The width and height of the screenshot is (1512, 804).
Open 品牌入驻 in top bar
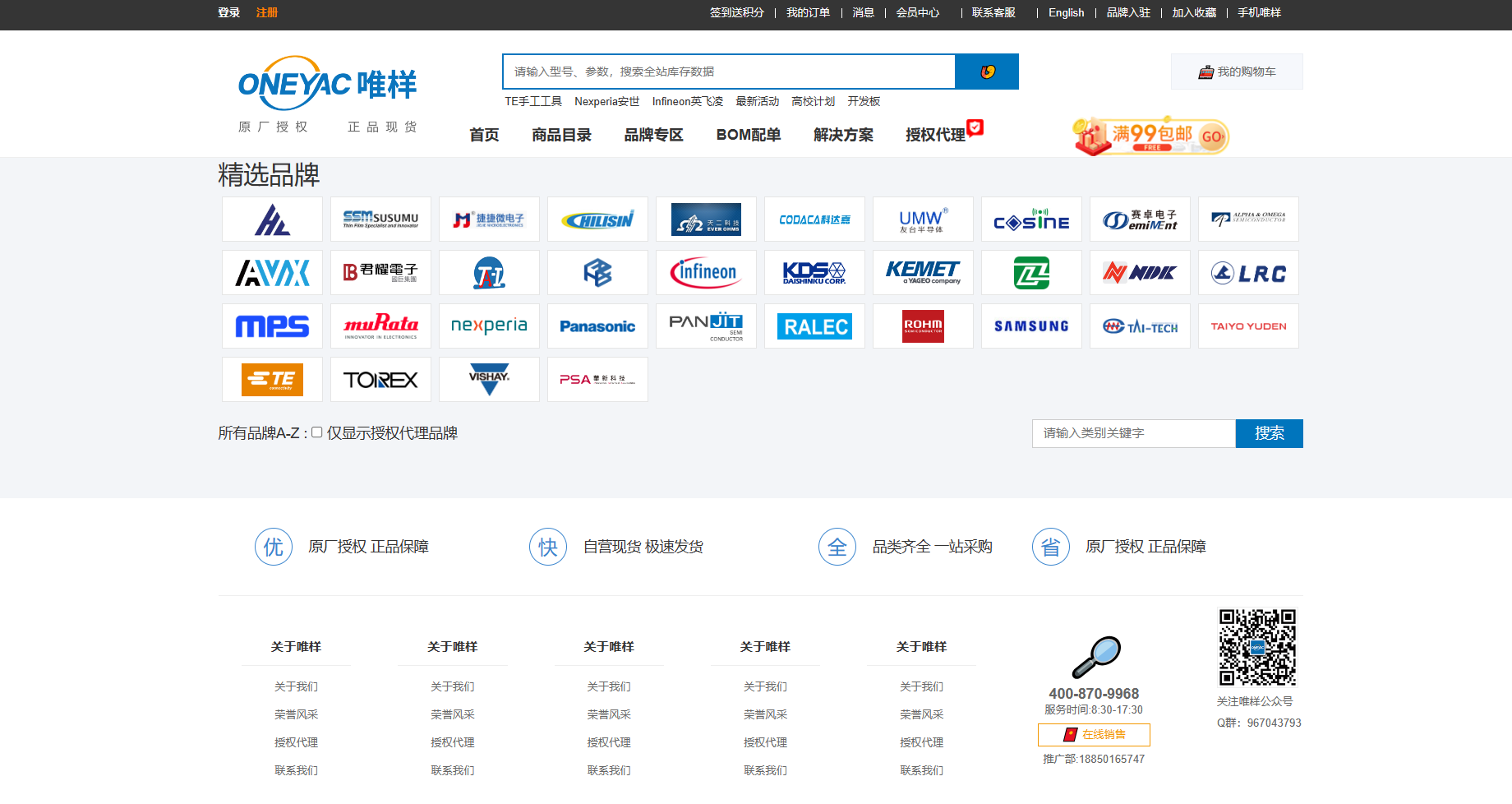click(x=1128, y=12)
